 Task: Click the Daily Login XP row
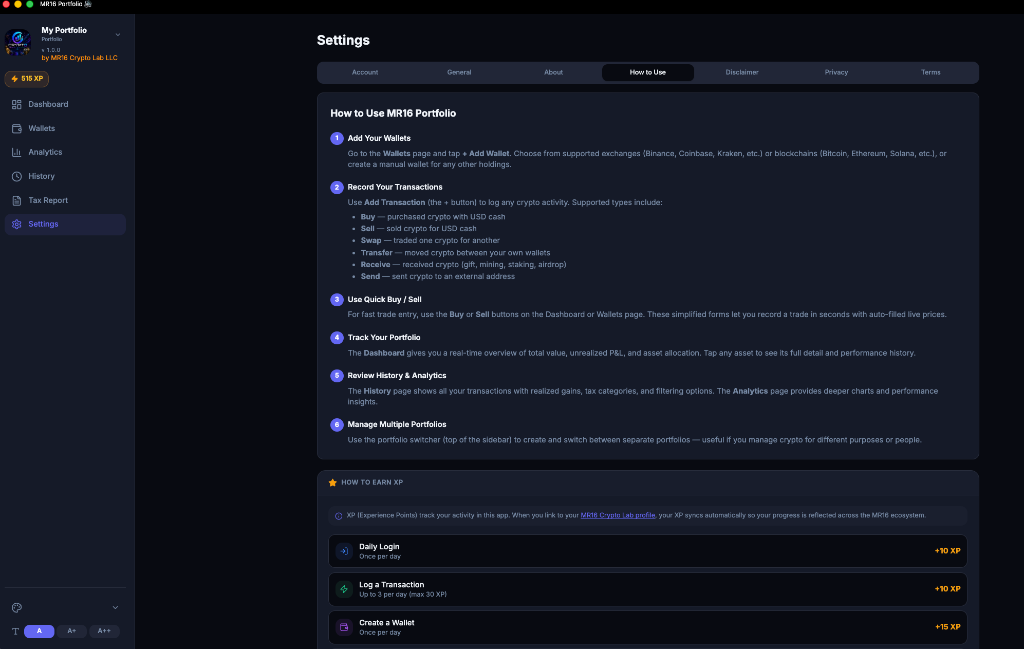click(x=648, y=551)
